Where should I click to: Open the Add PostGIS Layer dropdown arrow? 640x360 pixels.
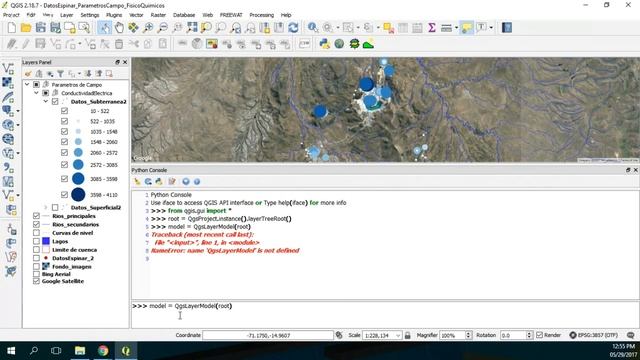[18, 111]
